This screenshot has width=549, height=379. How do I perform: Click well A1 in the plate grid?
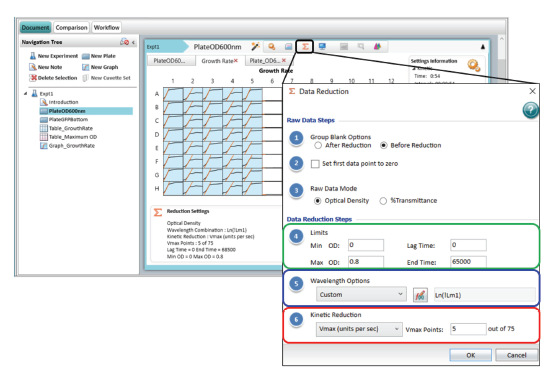coord(173,95)
